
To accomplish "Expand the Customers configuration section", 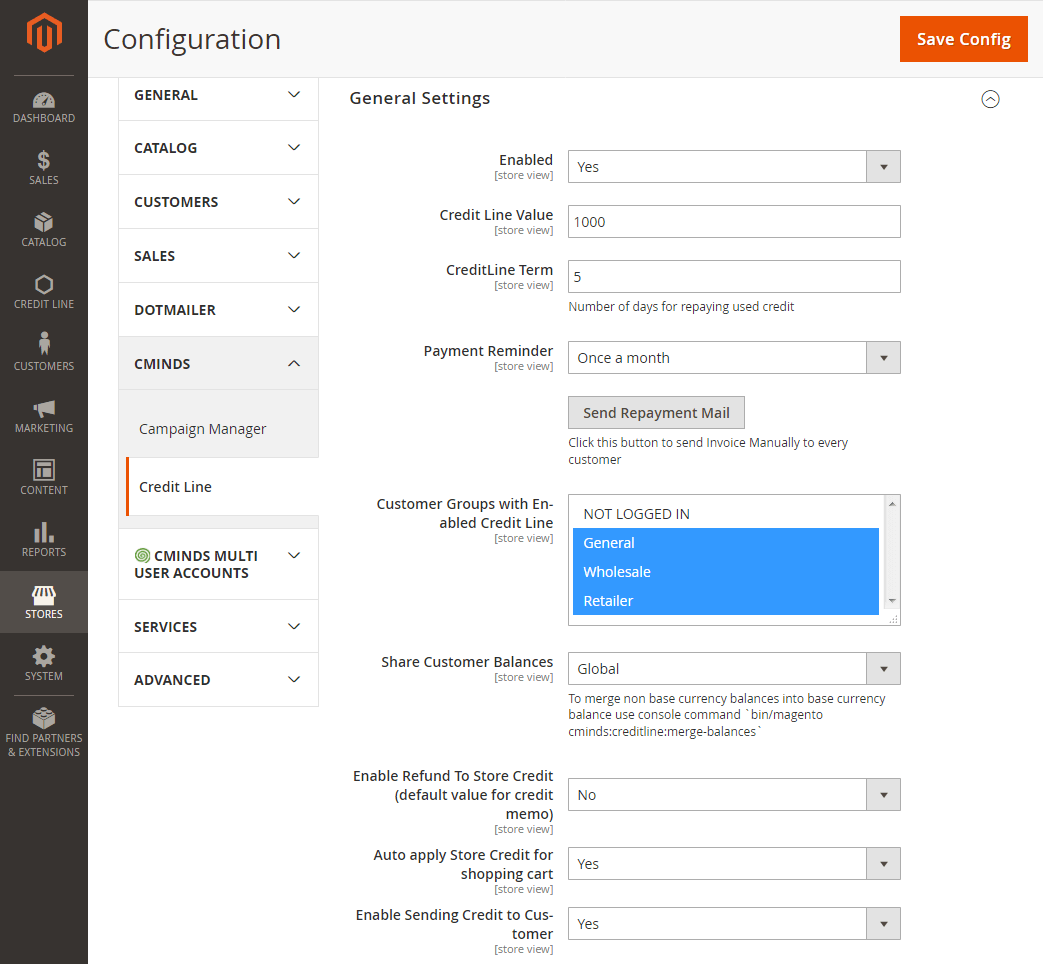I will coord(218,202).
